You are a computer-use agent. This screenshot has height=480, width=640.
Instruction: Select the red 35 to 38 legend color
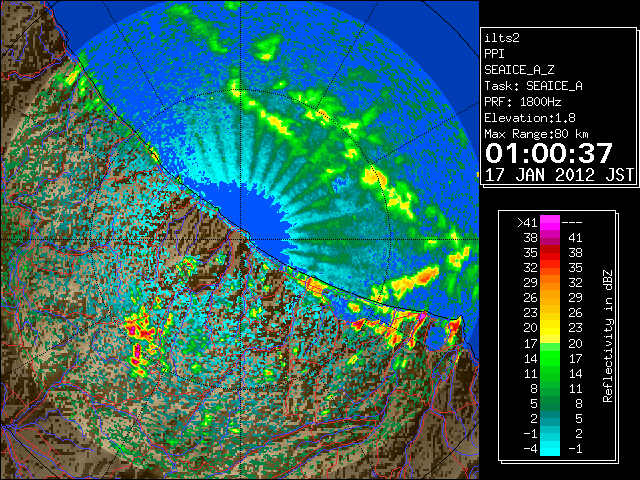550,253
